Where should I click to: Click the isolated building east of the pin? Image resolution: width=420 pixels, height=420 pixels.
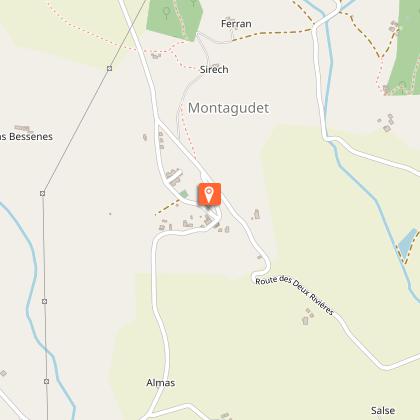[x=256, y=214]
